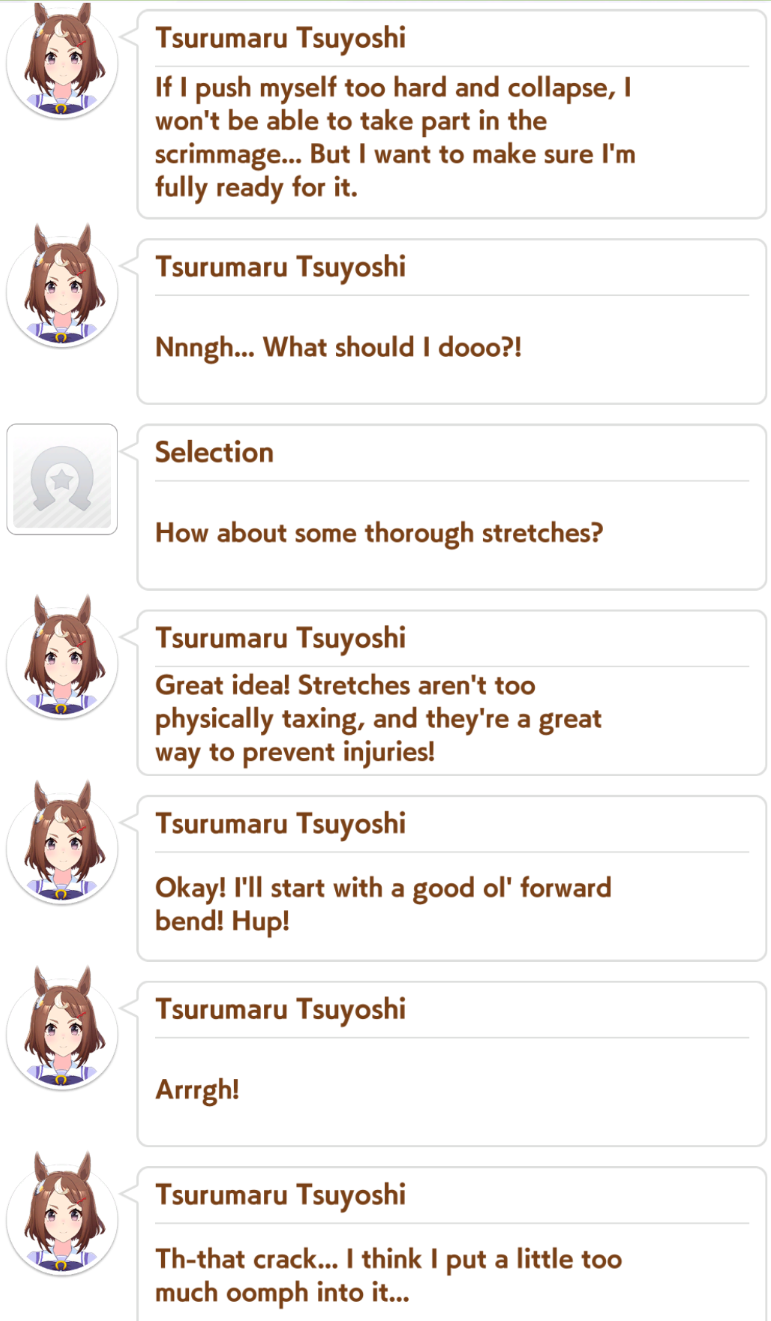771x1321 pixels.
Task: Tap the avatar beside the 'push myself too hard' message
Action: (62, 63)
